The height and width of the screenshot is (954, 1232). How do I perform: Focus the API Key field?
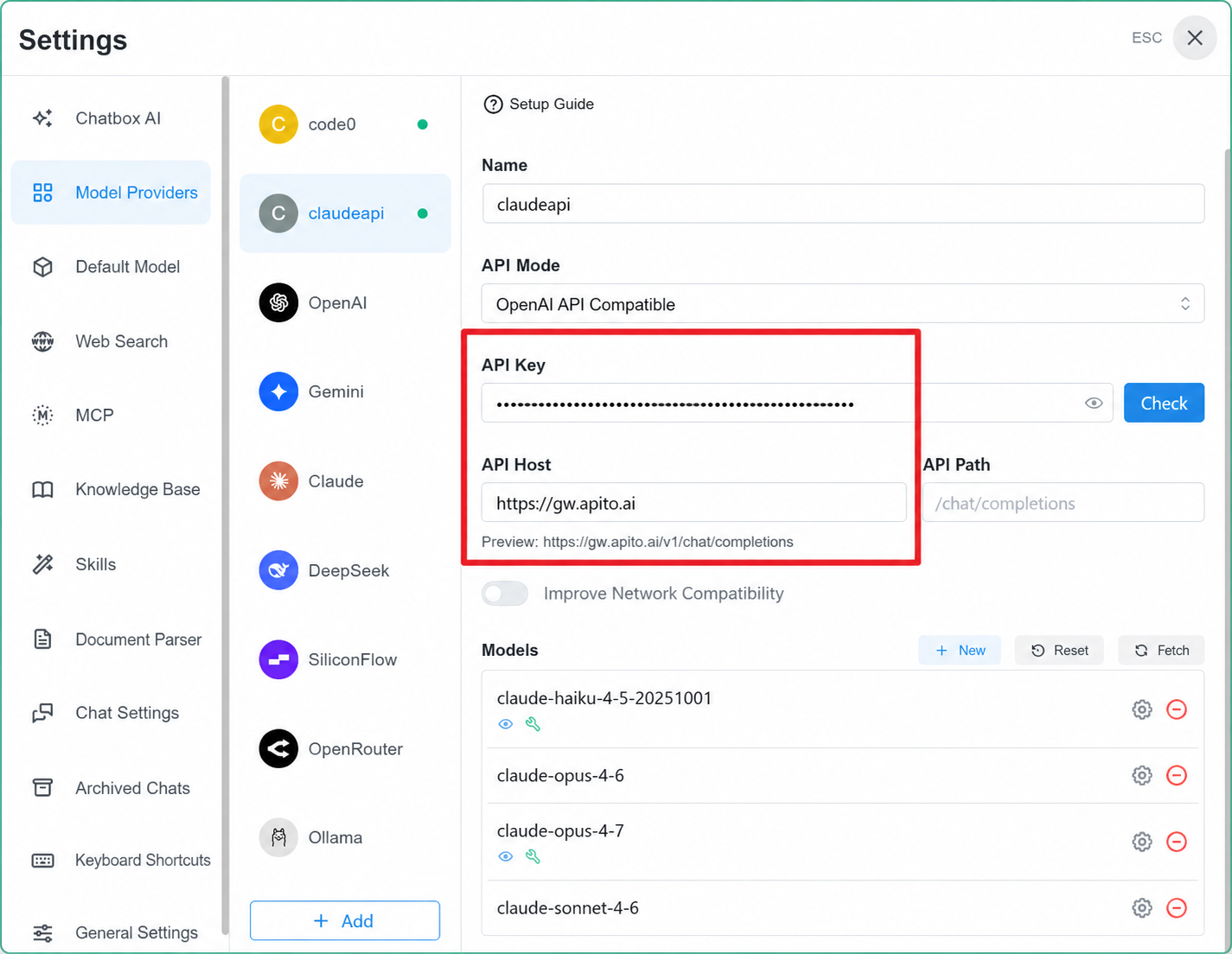pos(797,403)
